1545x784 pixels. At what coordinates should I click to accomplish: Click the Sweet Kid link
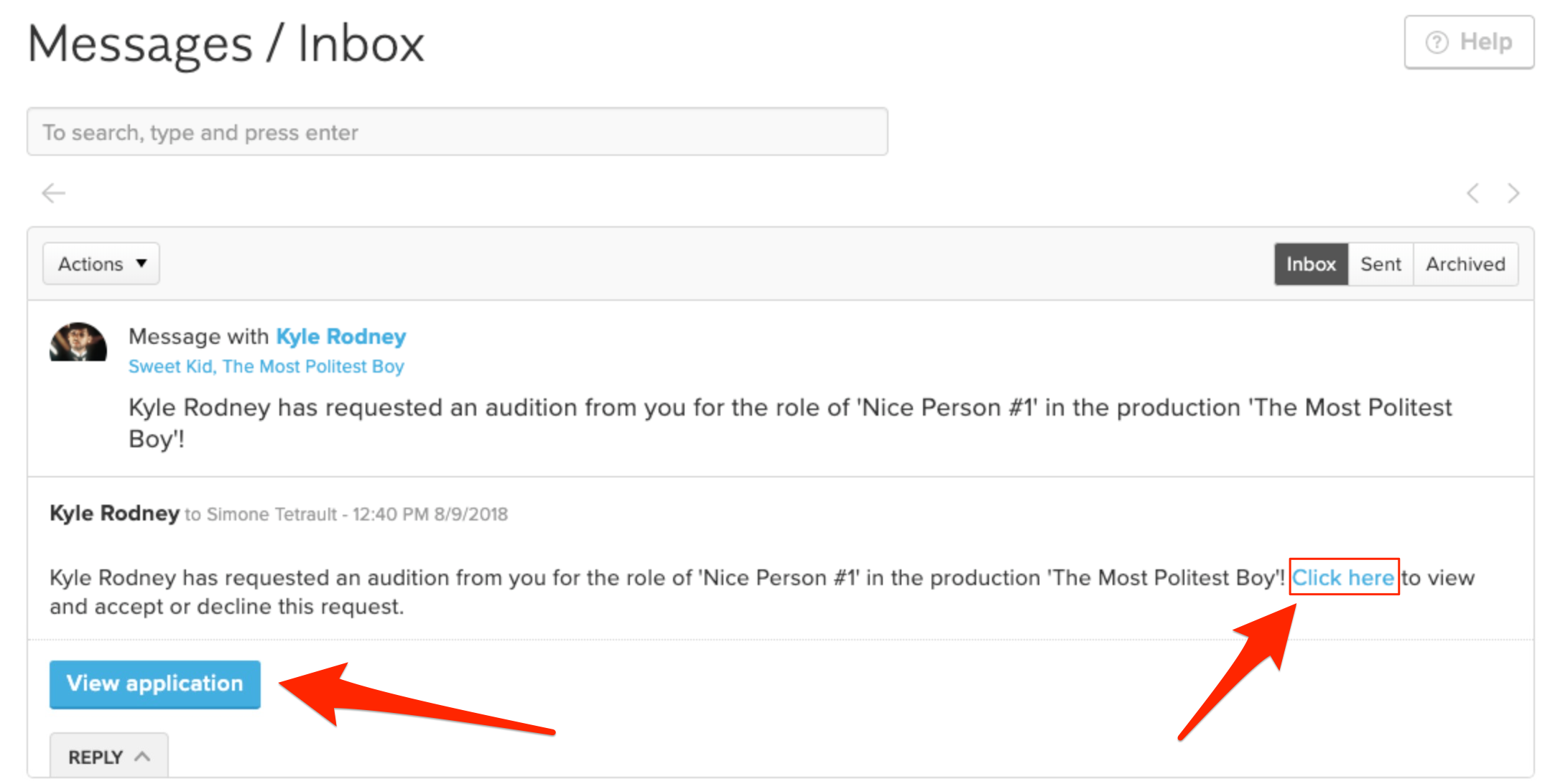coord(170,367)
